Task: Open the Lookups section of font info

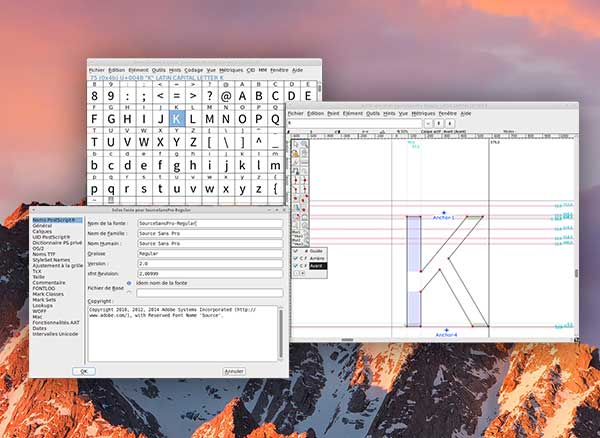Action: tap(42, 306)
